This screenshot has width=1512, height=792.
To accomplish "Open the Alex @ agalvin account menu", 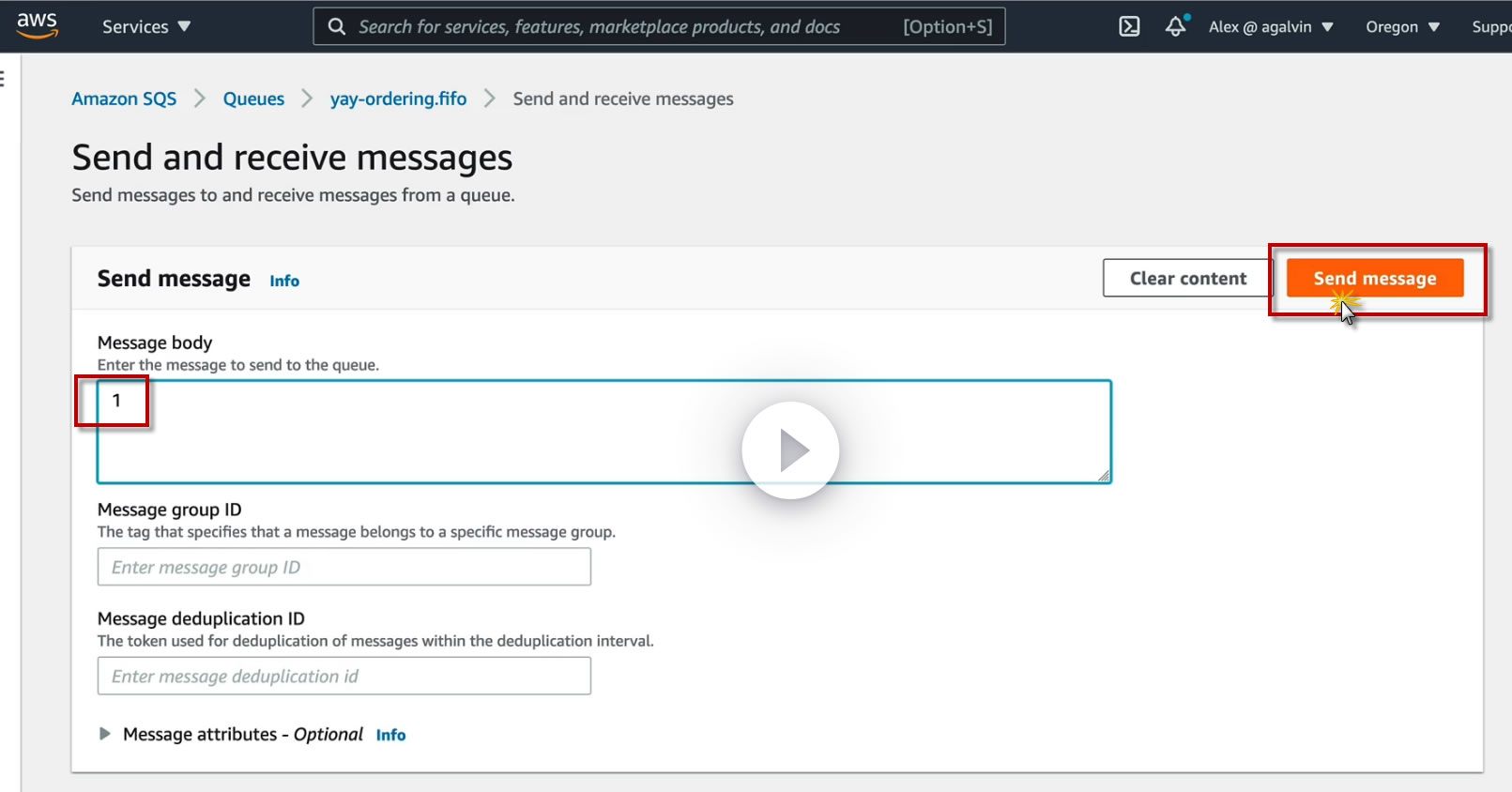I will click(1271, 26).
